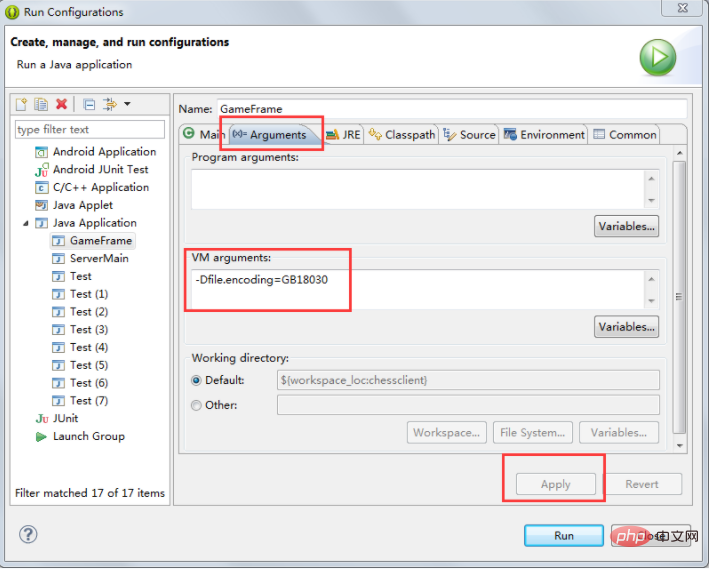
Task: Click the red Delete configuration icon
Action: pyautogui.click(x=61, y=104)
